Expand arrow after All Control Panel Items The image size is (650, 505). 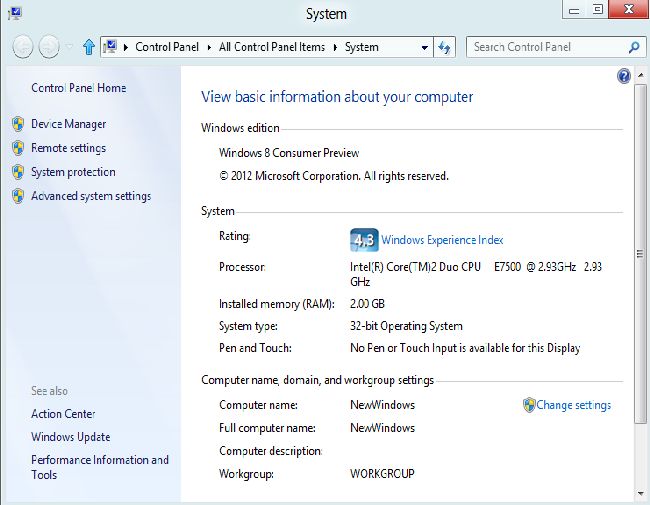click(335, 47)
